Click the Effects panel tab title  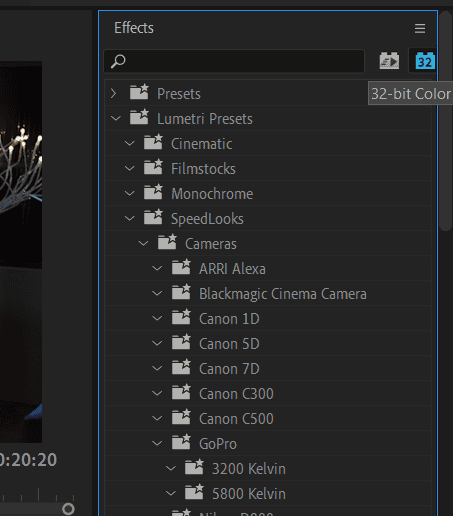(134, 28)
